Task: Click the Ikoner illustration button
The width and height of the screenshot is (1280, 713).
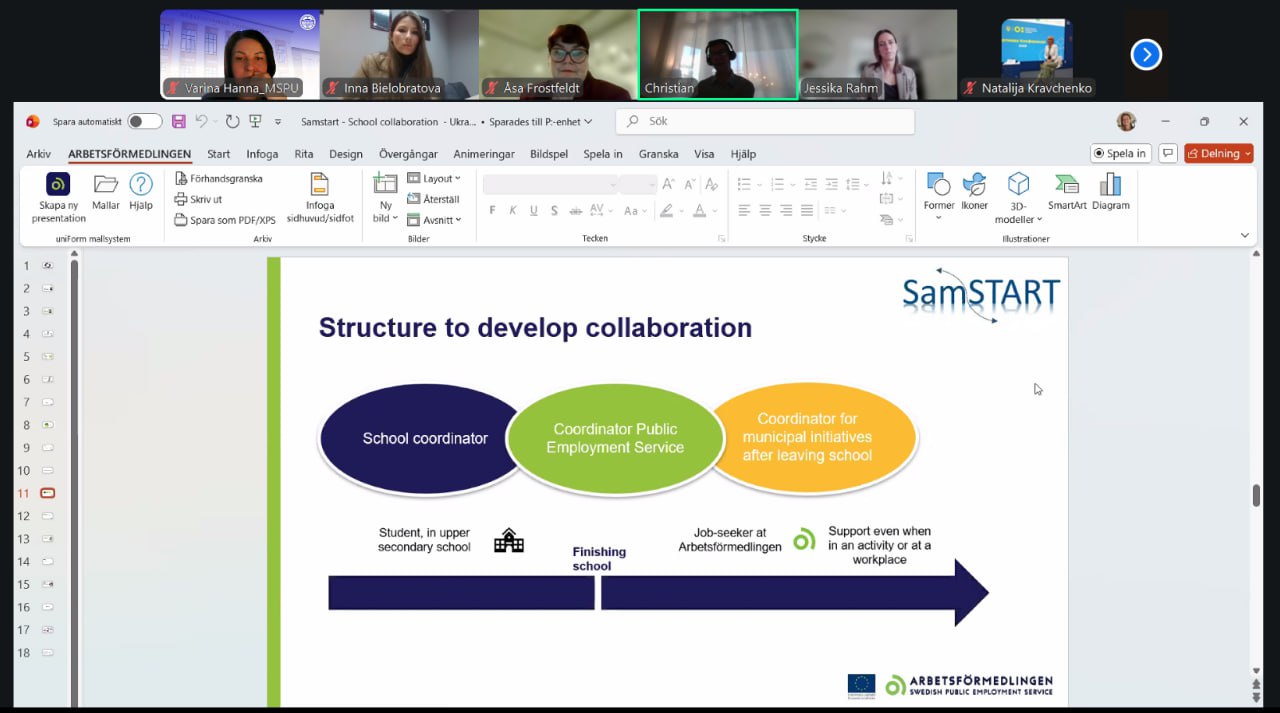Action: (x=974, y=185)
